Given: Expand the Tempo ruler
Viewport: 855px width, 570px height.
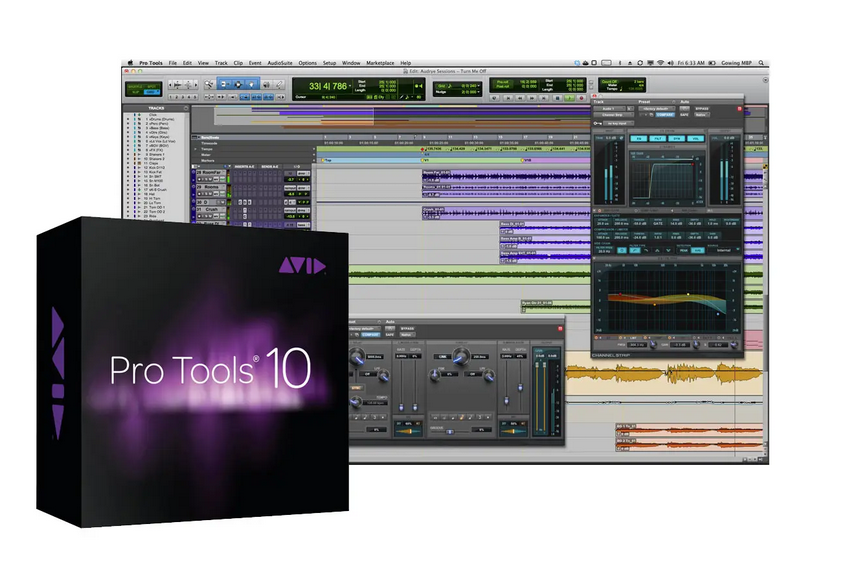Looking at the screenshot, I should (x=195, y=149).
